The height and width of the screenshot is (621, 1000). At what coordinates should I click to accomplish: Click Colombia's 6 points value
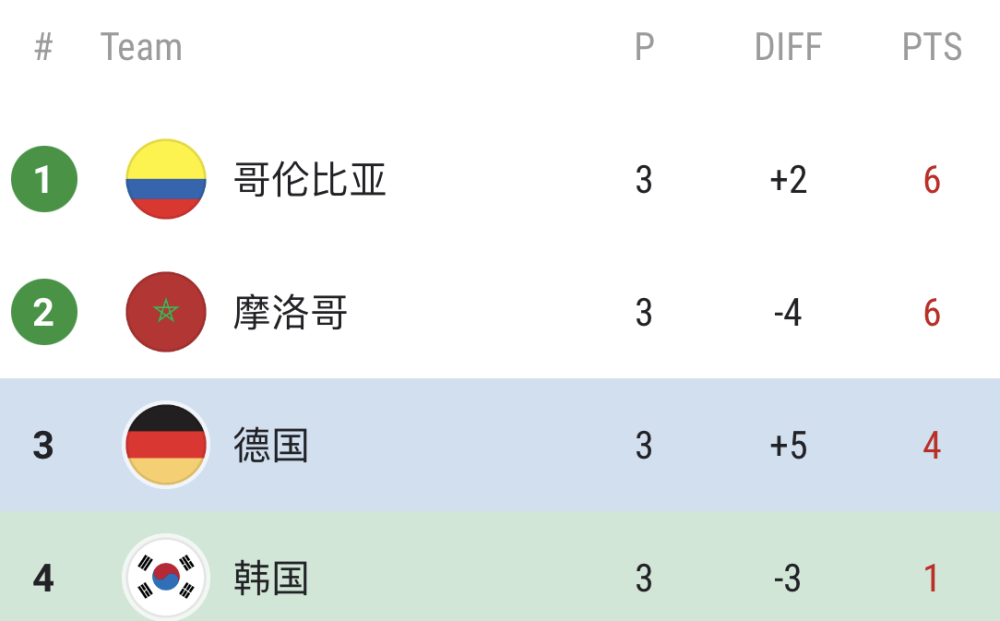pyautogui.click(x=931, y=180)
